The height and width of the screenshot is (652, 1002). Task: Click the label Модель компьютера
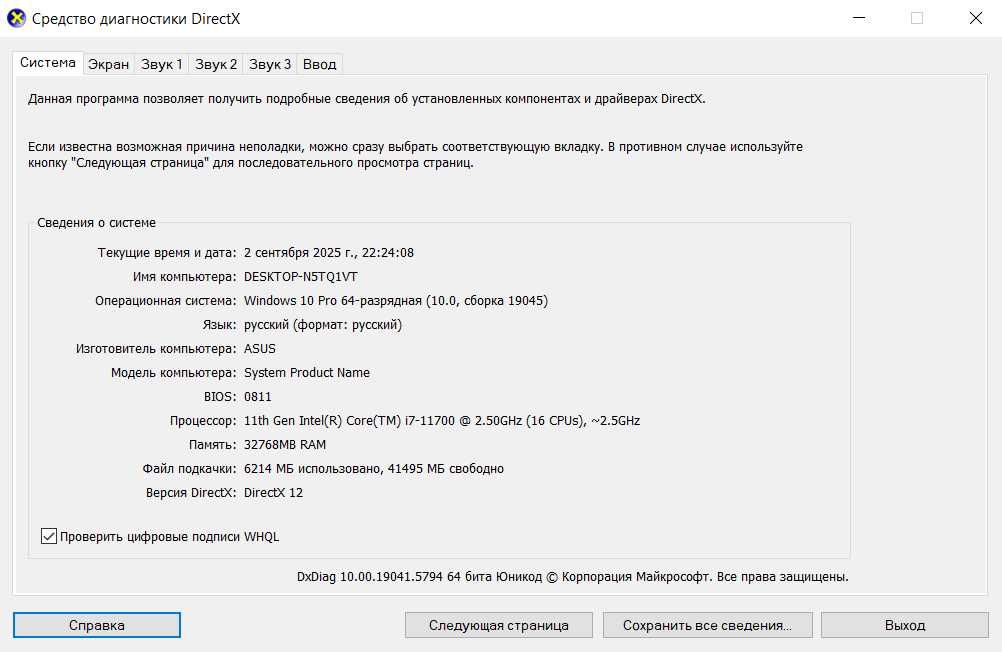click(174, 373)
